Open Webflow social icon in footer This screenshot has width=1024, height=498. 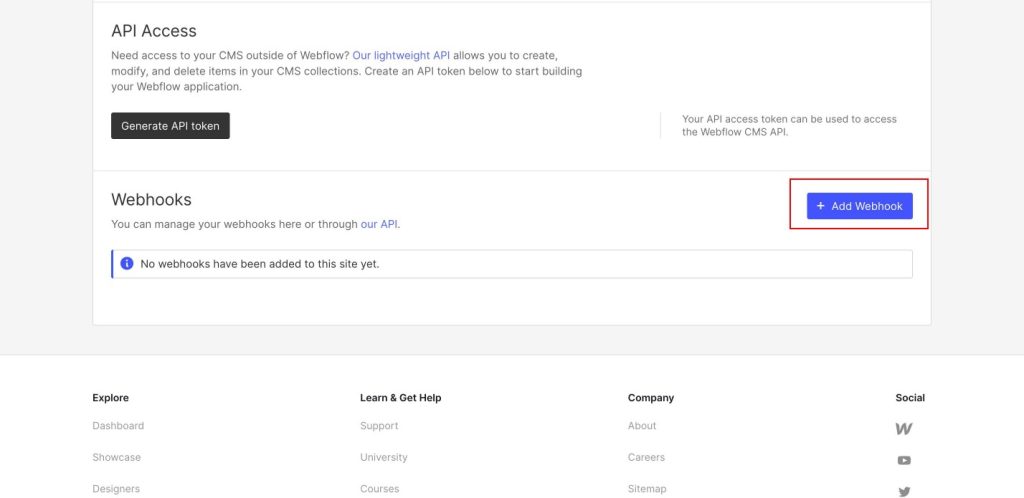(x=904, y=429)
